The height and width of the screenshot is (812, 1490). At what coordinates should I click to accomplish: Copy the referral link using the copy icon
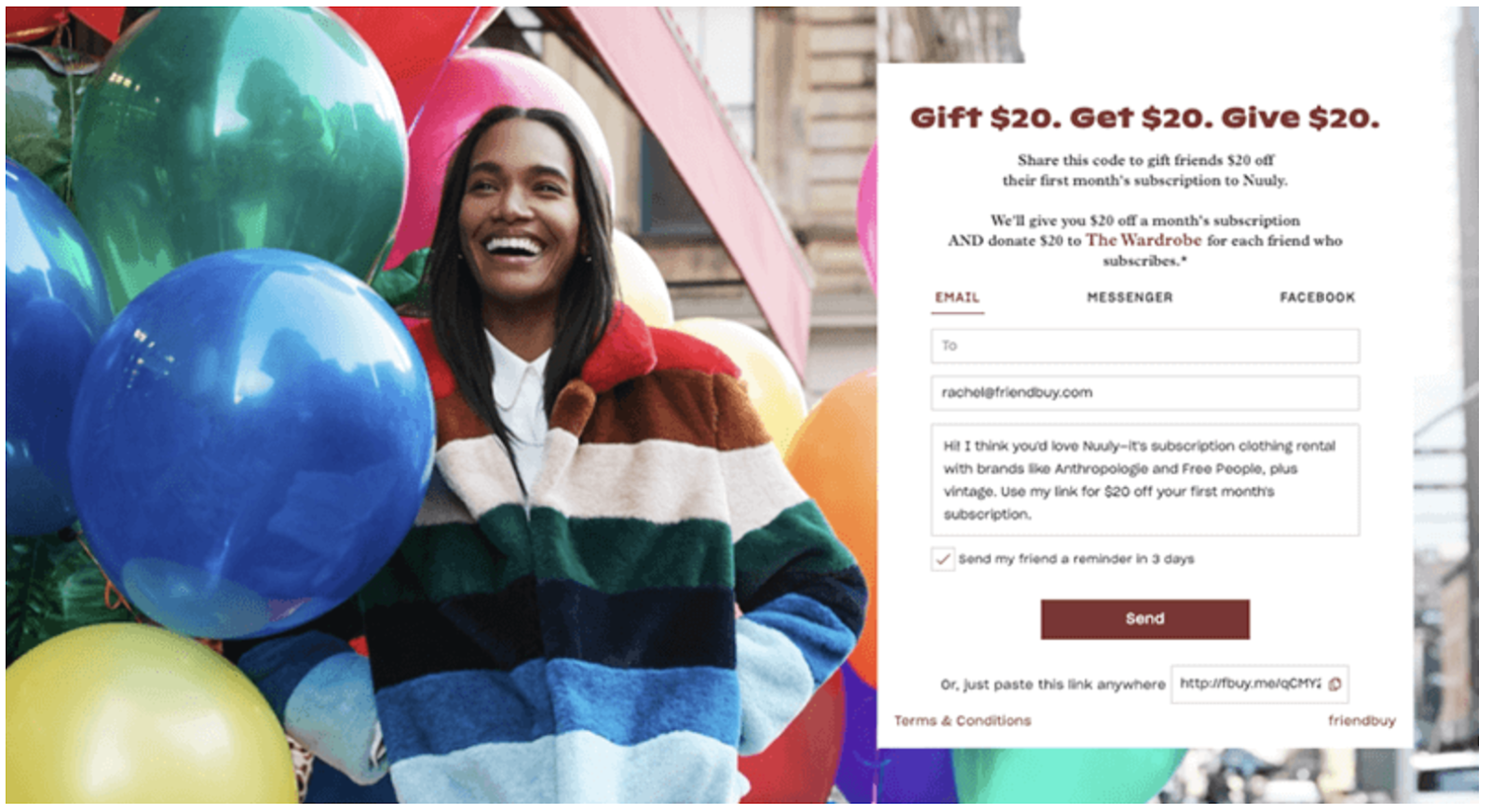pyautogui.click(x=1334, y=684)
